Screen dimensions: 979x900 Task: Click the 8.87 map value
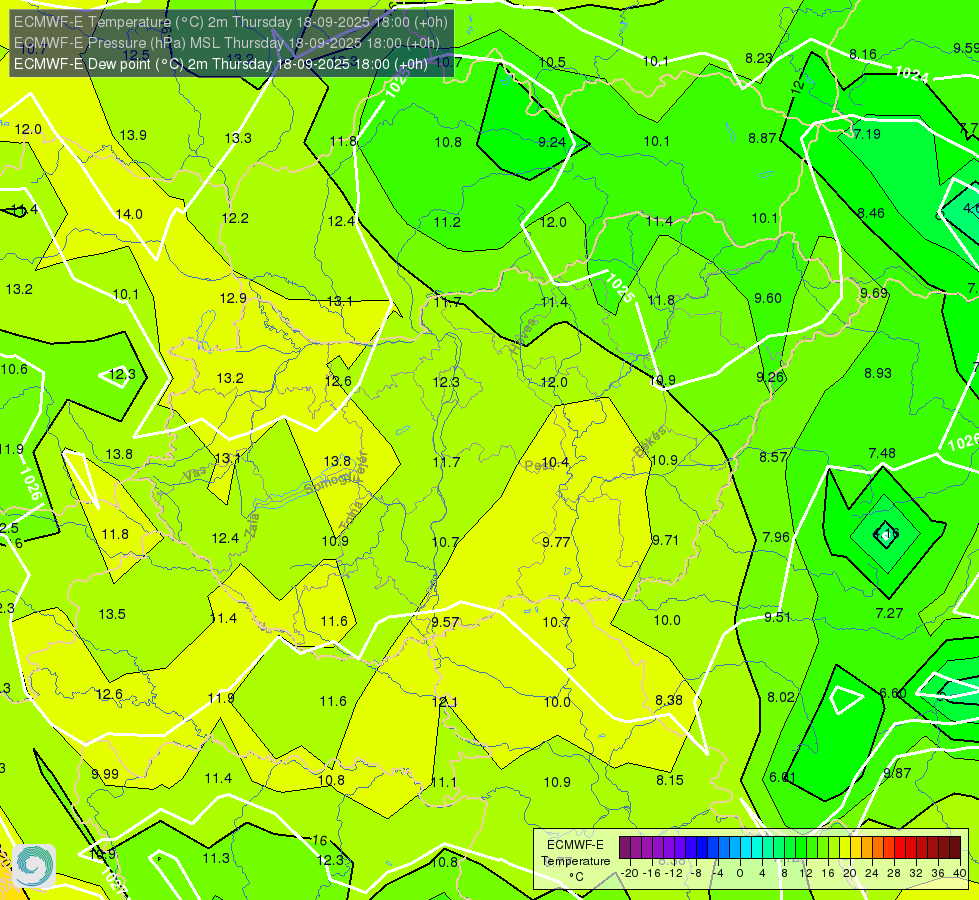click(x=762, y=138)
